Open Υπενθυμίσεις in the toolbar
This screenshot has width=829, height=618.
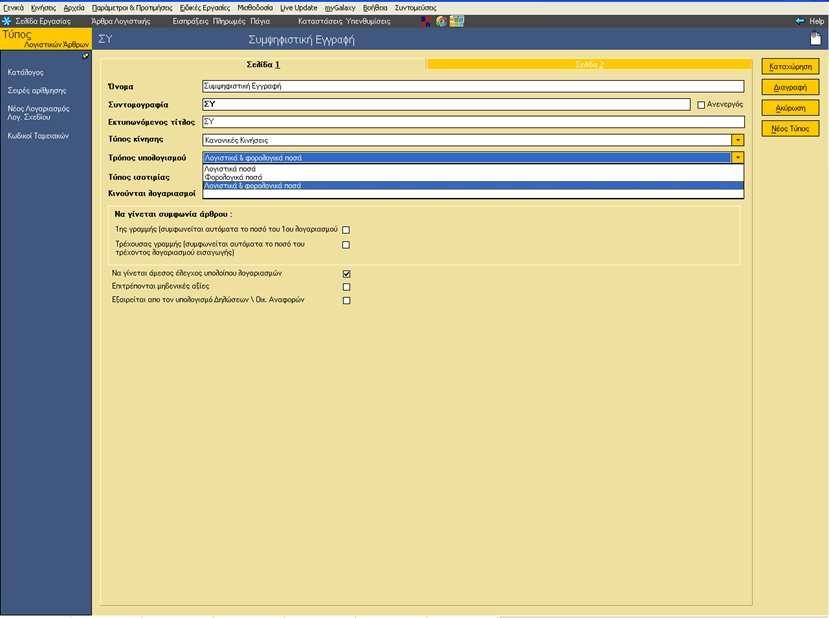click(x=368, y=21)
